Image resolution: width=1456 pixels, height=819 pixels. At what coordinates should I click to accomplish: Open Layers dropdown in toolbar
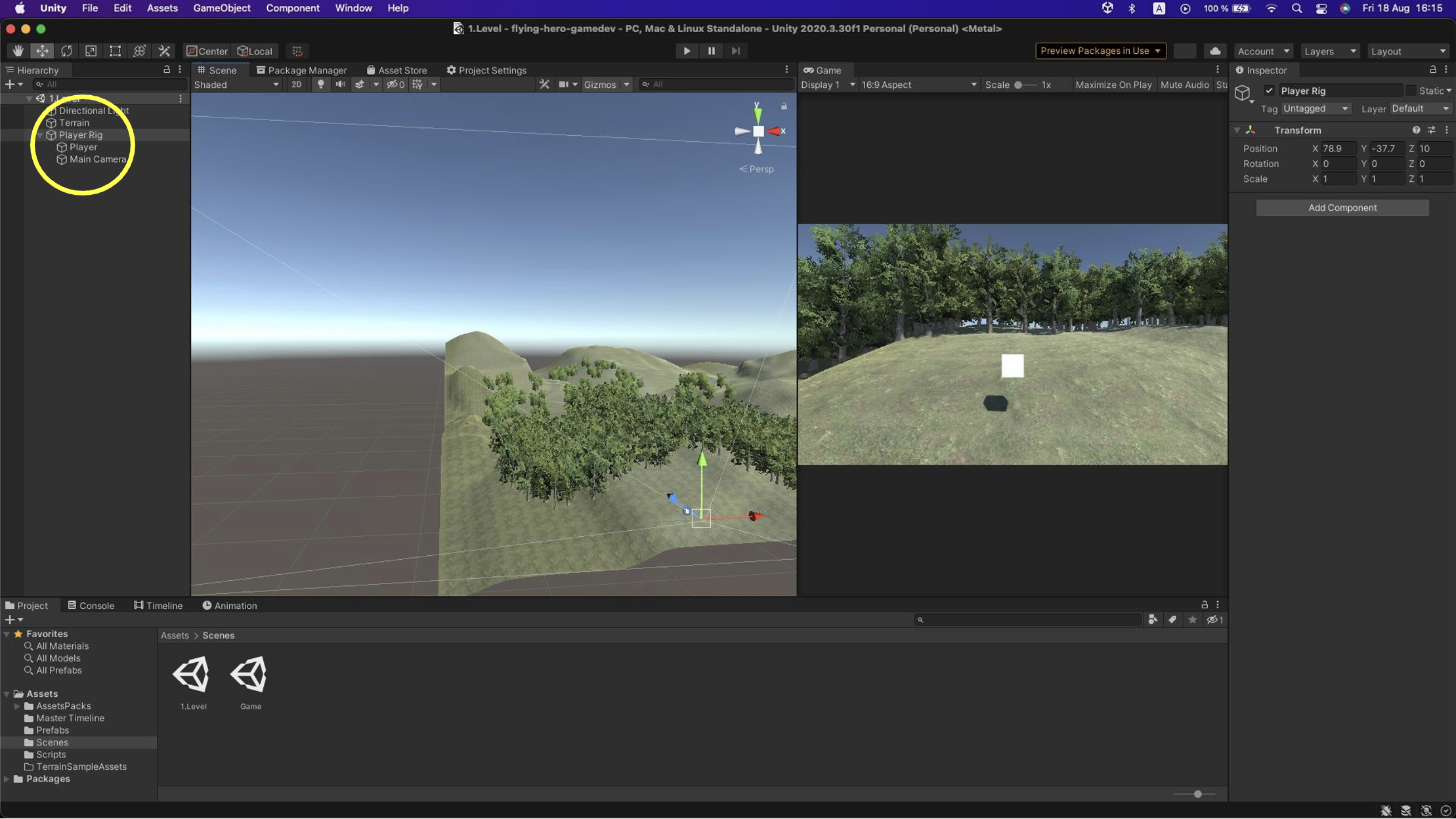point(1329,51)
